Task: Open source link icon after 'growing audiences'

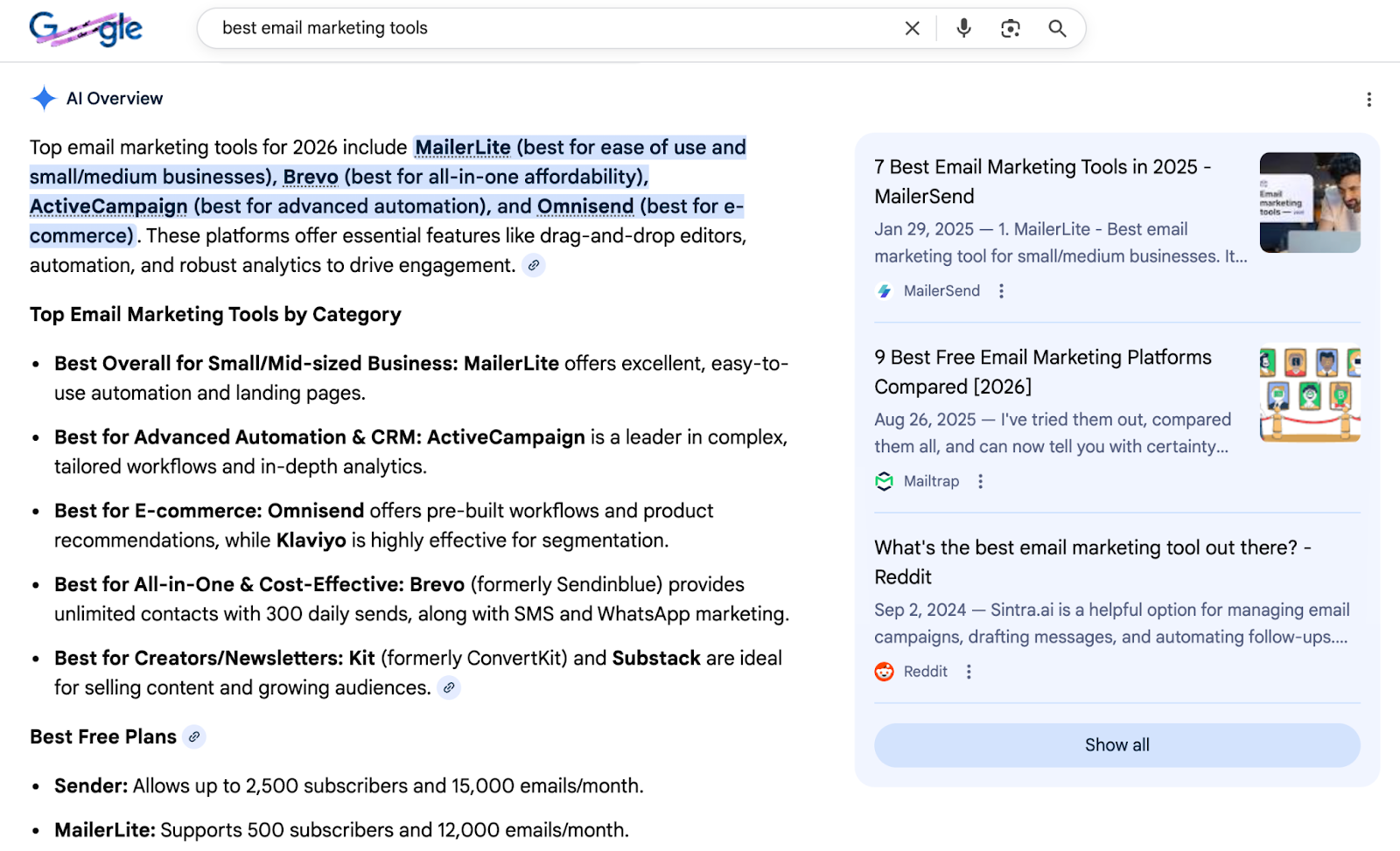Action: 449,687
